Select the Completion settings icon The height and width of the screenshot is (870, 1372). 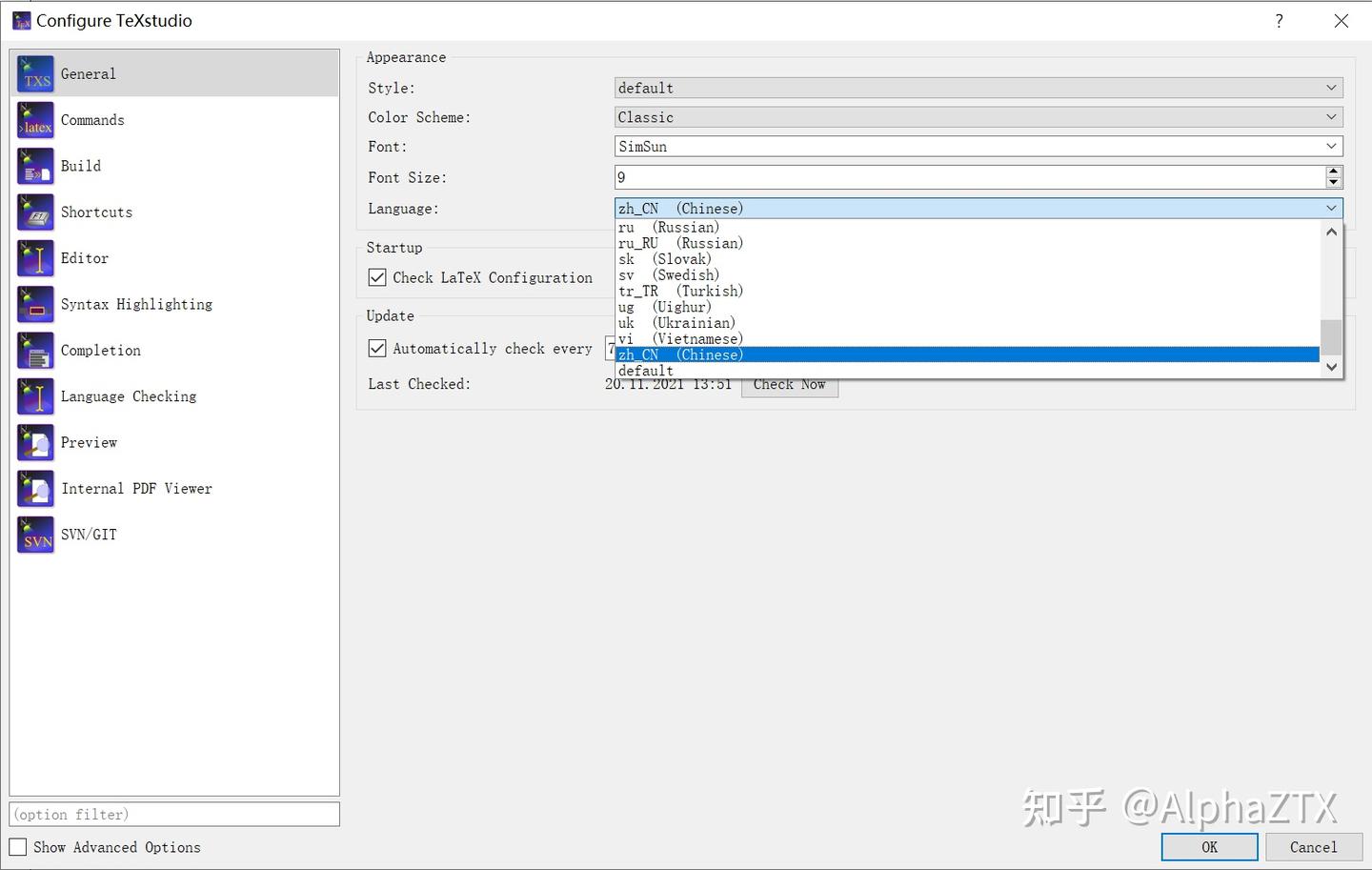click(36, 351)
